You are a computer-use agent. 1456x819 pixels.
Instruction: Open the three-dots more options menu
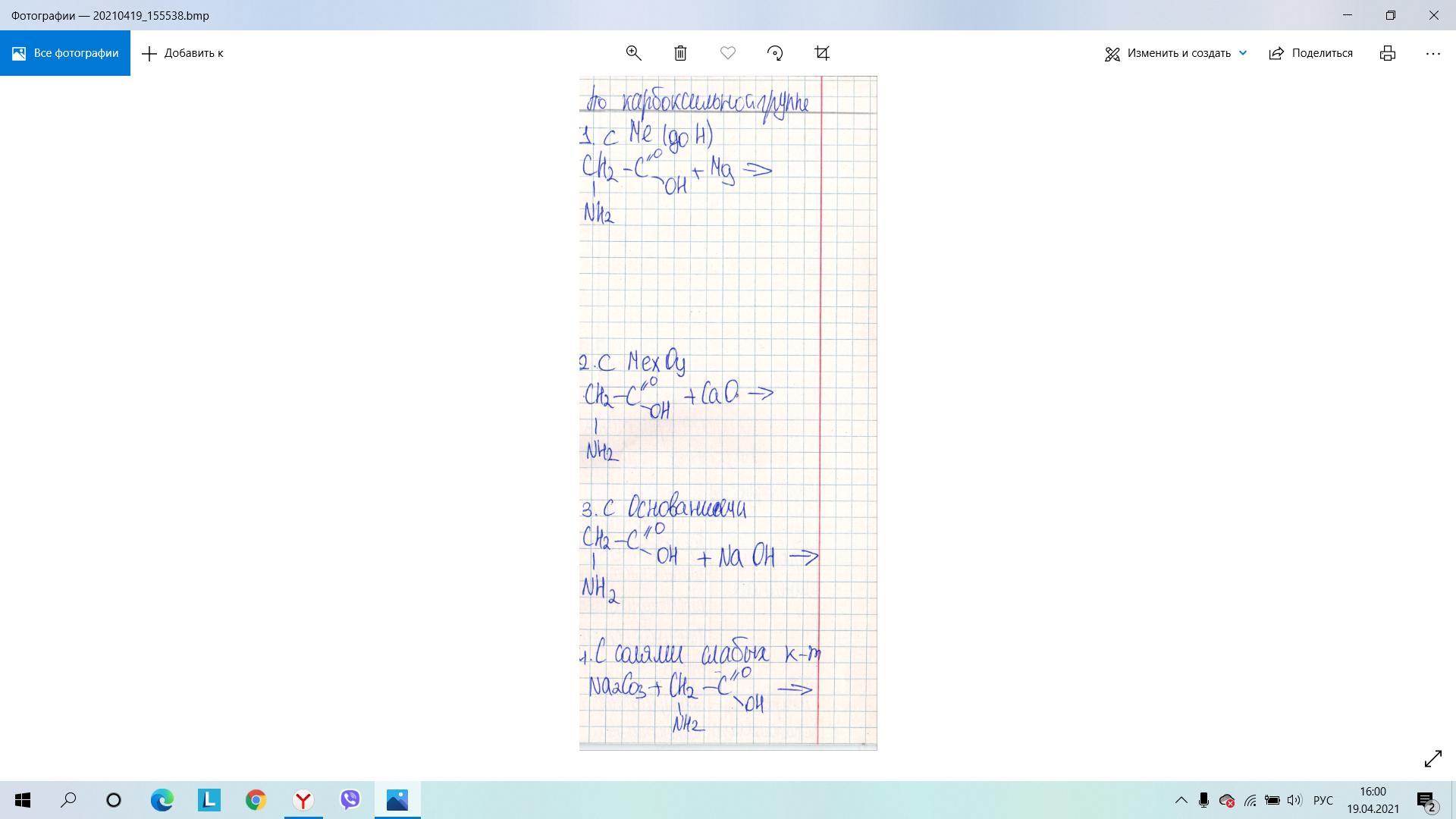1432,53
